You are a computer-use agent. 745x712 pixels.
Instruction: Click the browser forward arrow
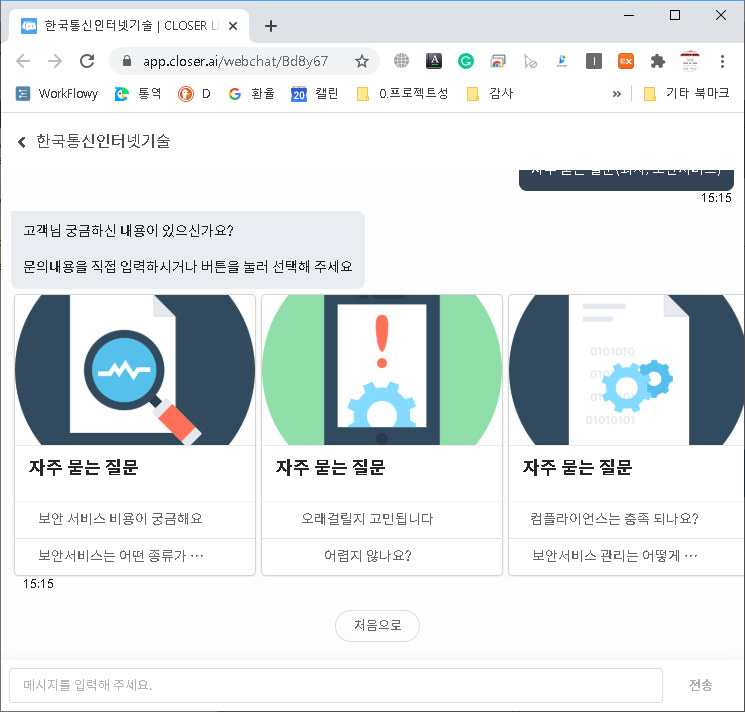pos(55,61)
